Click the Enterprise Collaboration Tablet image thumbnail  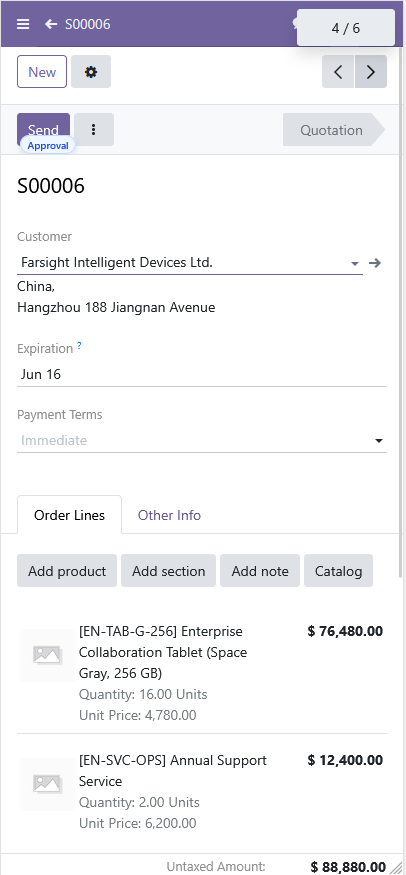pyautogui.click(x=47, y=655)
